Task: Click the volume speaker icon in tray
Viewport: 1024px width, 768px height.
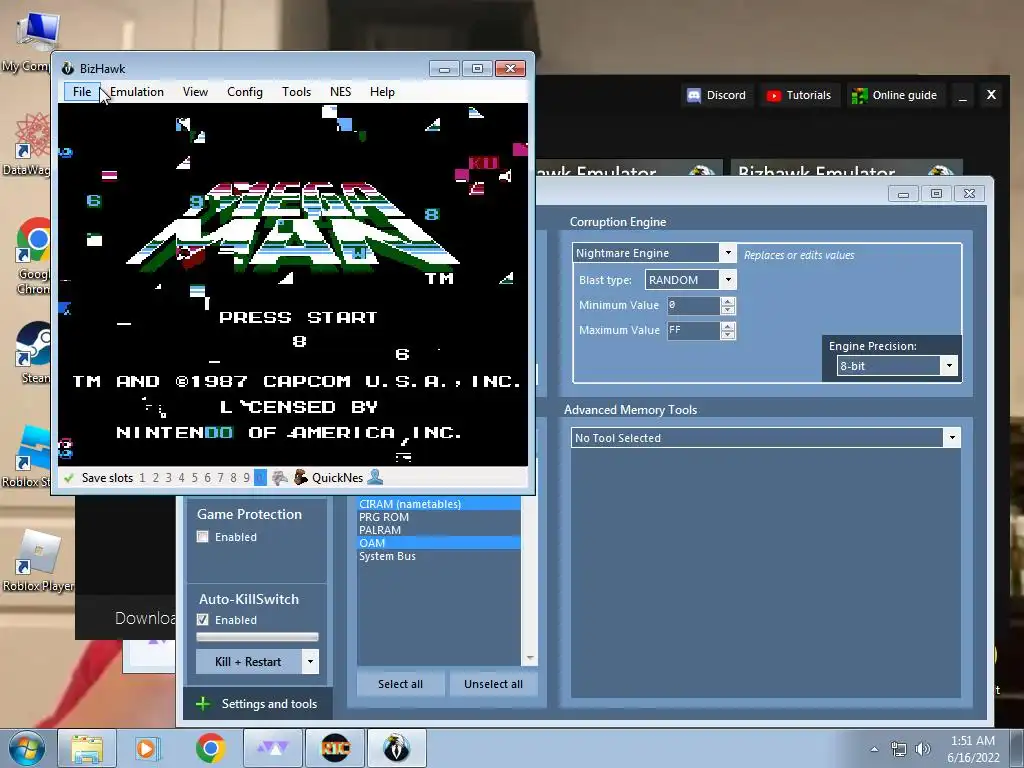Action: point(923,750)
